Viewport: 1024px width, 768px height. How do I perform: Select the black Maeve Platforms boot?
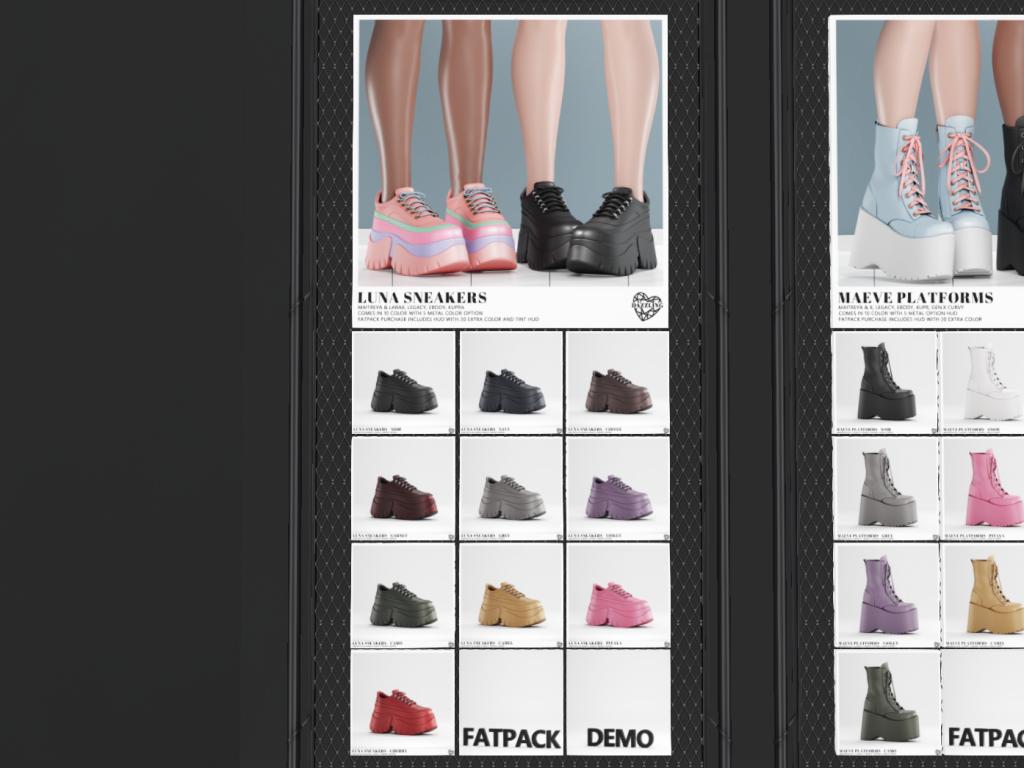[x=885, y=384]
